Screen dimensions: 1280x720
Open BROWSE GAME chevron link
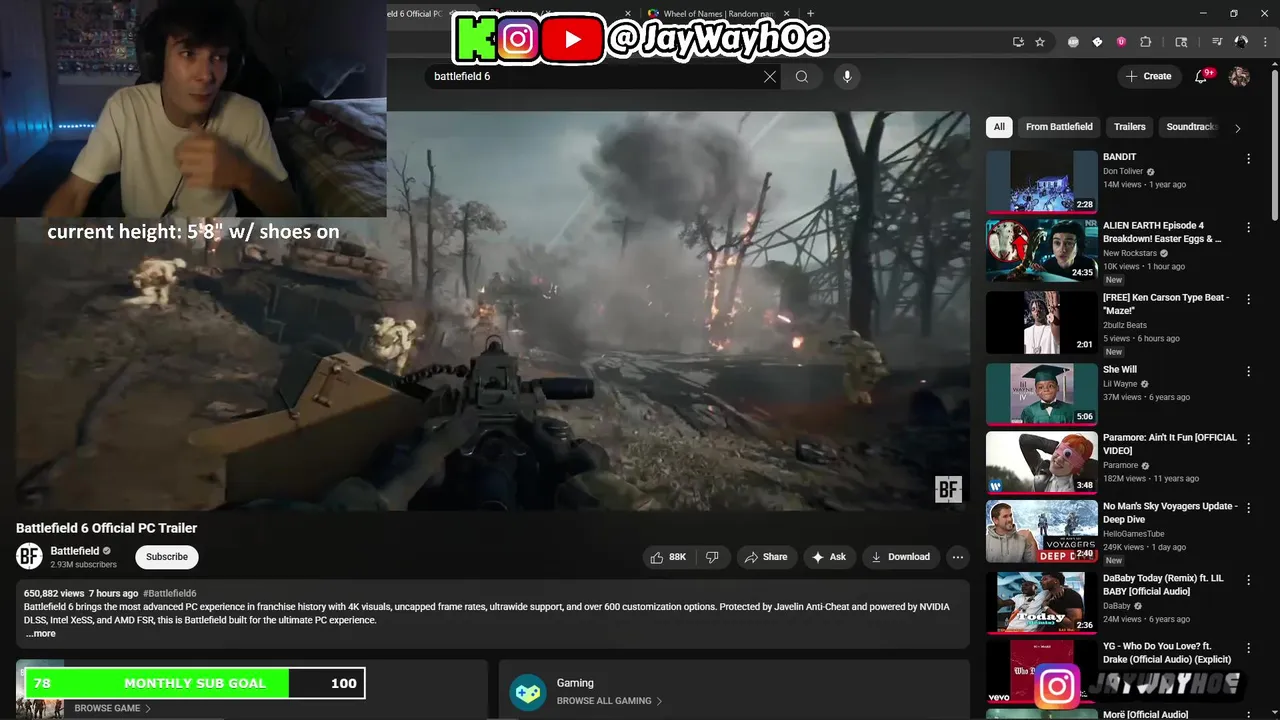112,708
